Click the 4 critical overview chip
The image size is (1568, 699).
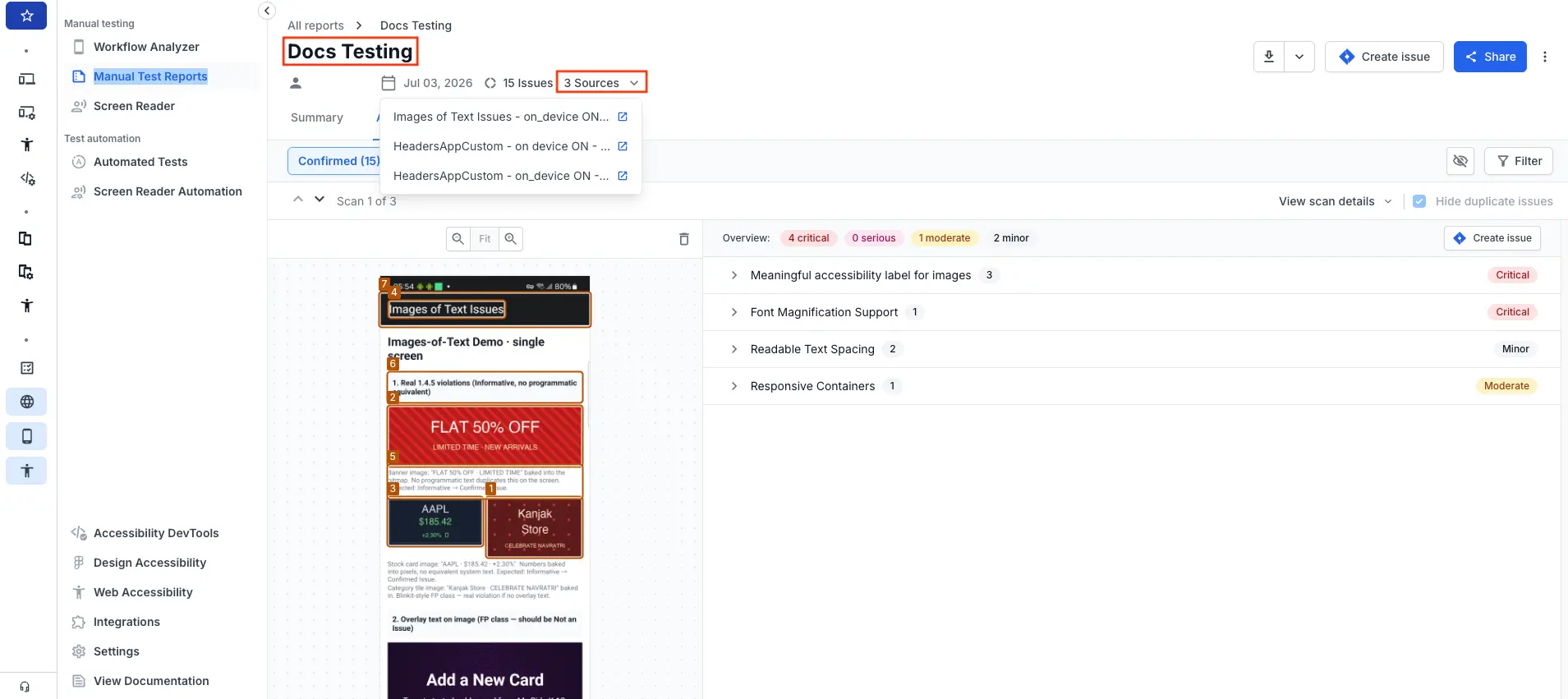pos(808,238)
